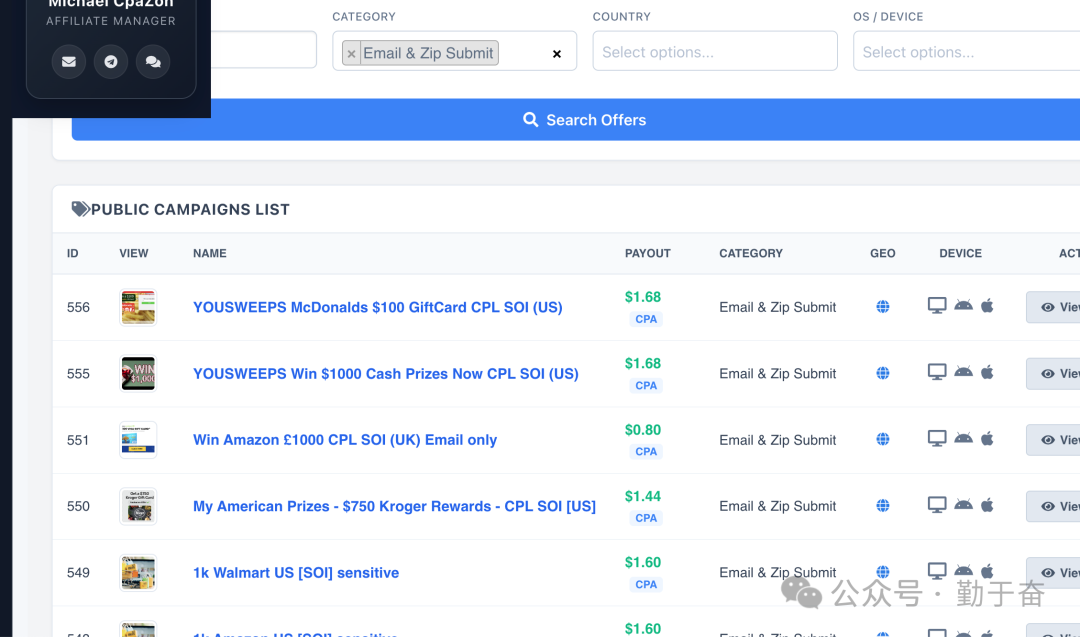Open thumbnail of offer 555 Win $1000 Cash
Viewport: 1080px width, 637px height.
pyautogui.click(x=138, y=373)
